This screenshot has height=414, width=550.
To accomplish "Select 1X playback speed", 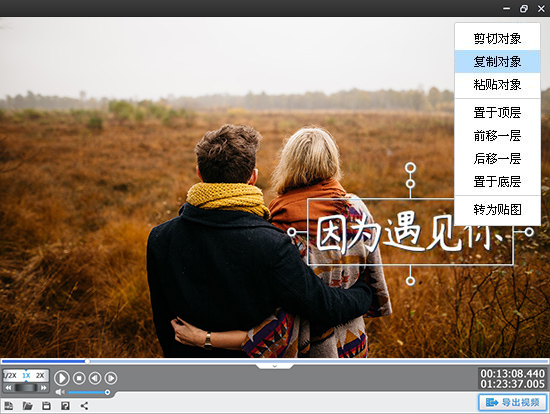I will pyautogui.click(x=26, y=375).
